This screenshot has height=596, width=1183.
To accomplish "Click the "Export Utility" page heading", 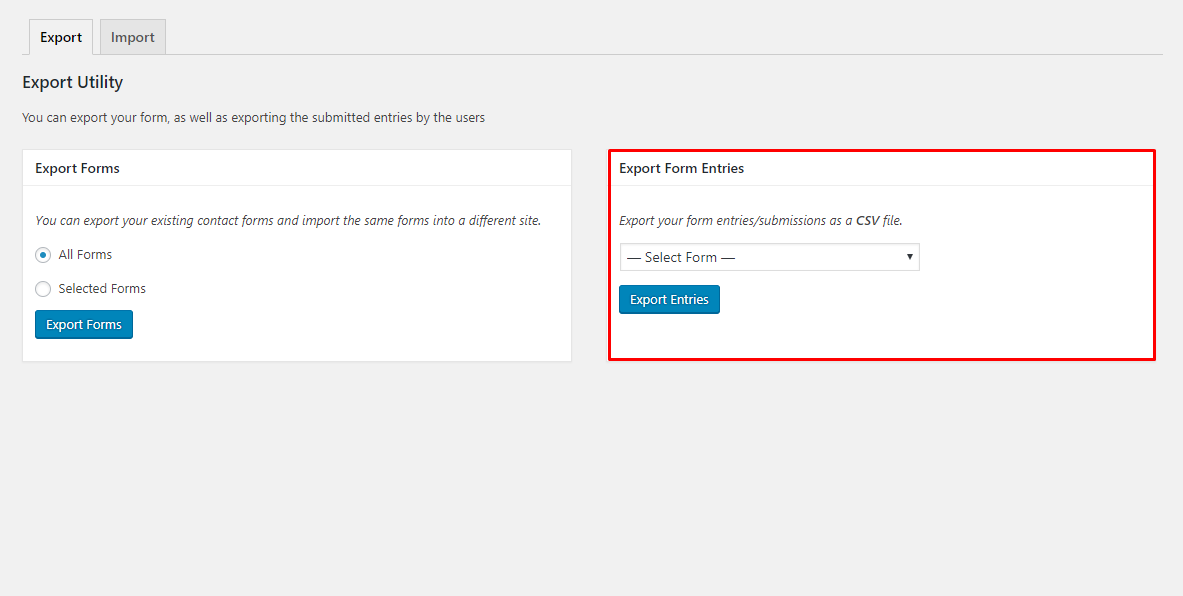I will pyautogui.click(x=72, y=82).
